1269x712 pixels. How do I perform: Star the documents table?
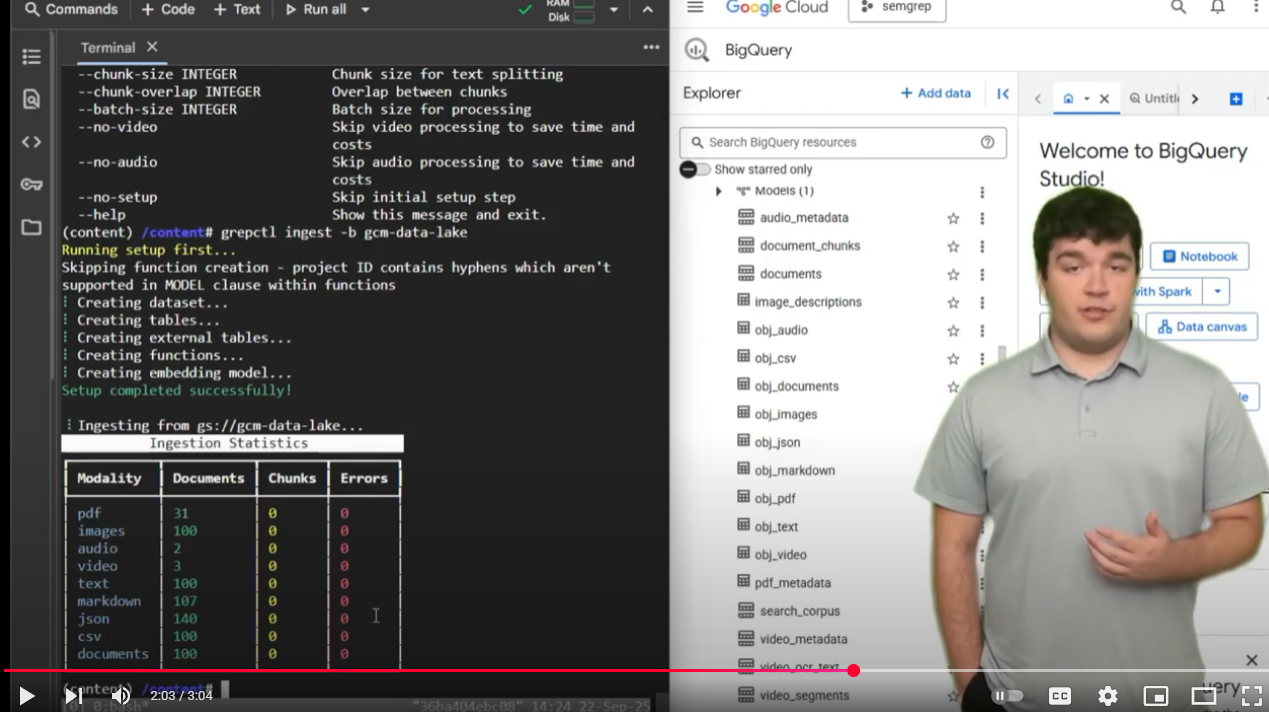click(x=953, y=274)
